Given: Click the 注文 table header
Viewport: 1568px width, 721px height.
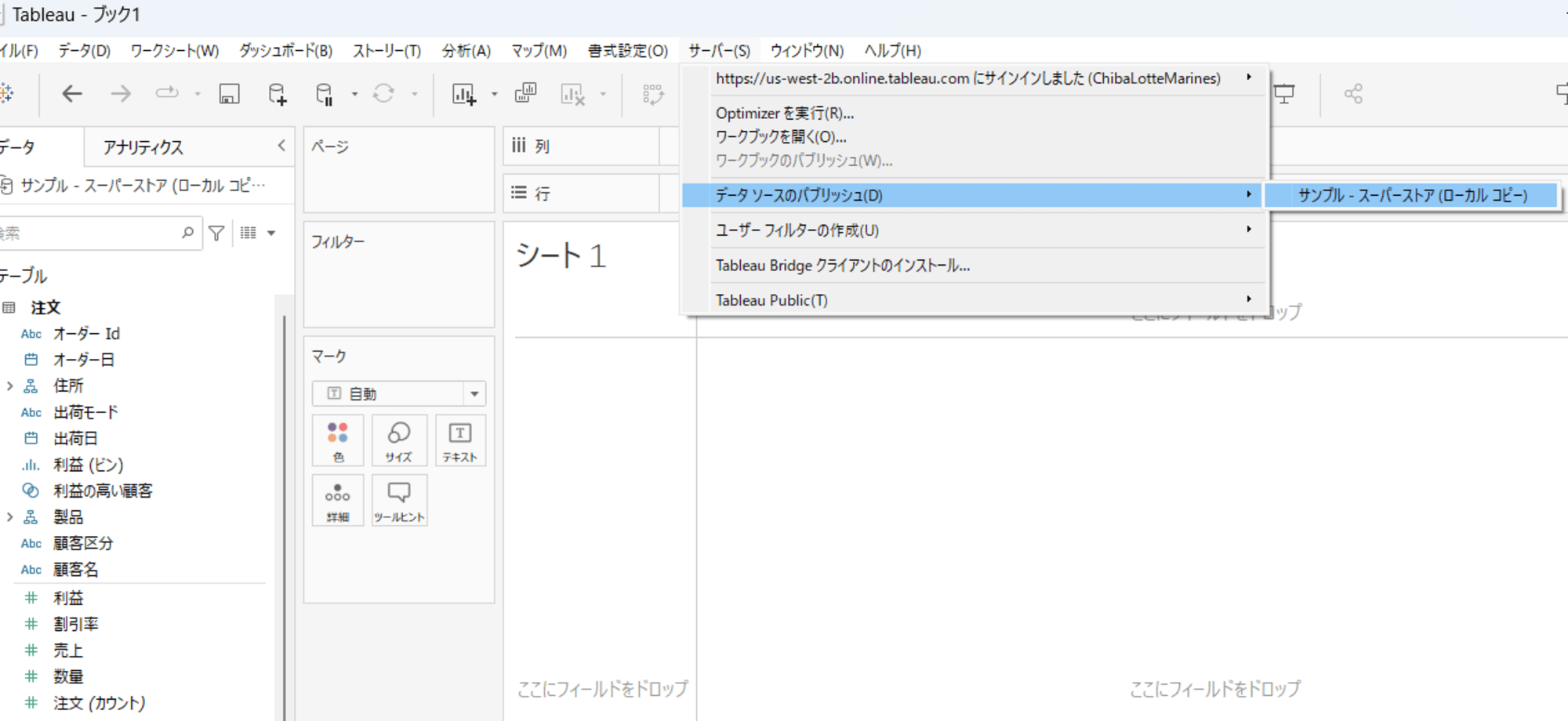Looking at the screenshot, I should coord(45,308).
